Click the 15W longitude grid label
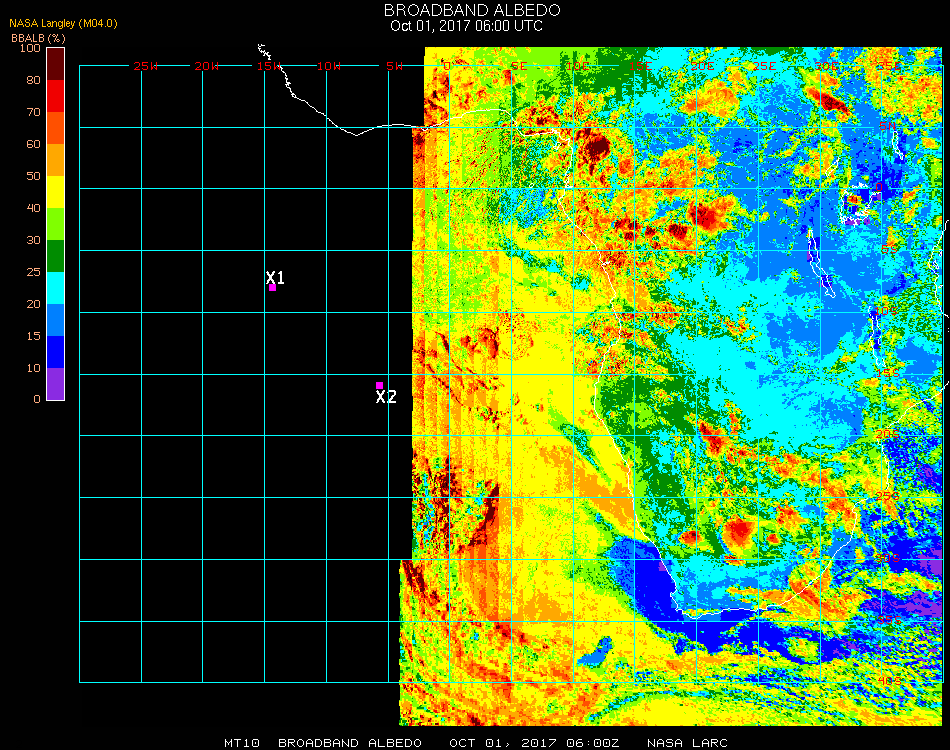 click(269, 66)
